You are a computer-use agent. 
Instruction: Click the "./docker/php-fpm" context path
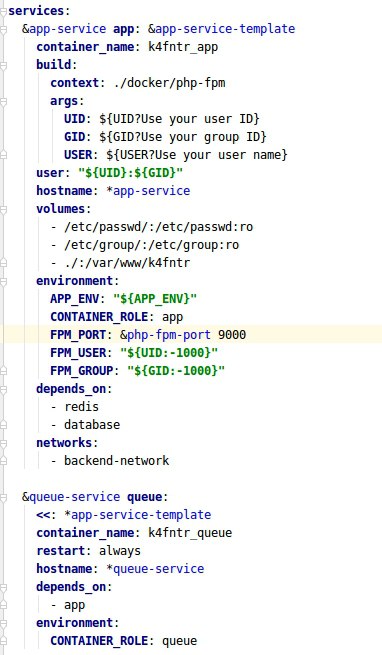169,83
